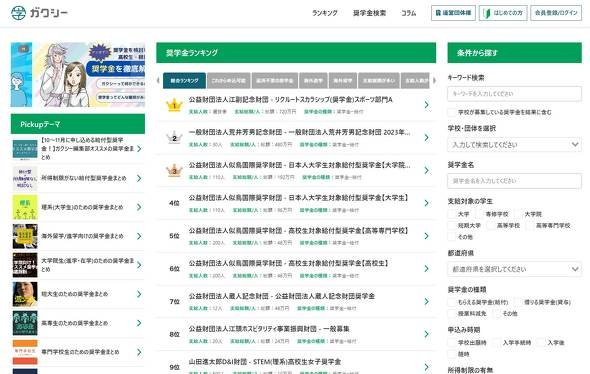Click the キーワード検索 input field

(x=514, y=94)
